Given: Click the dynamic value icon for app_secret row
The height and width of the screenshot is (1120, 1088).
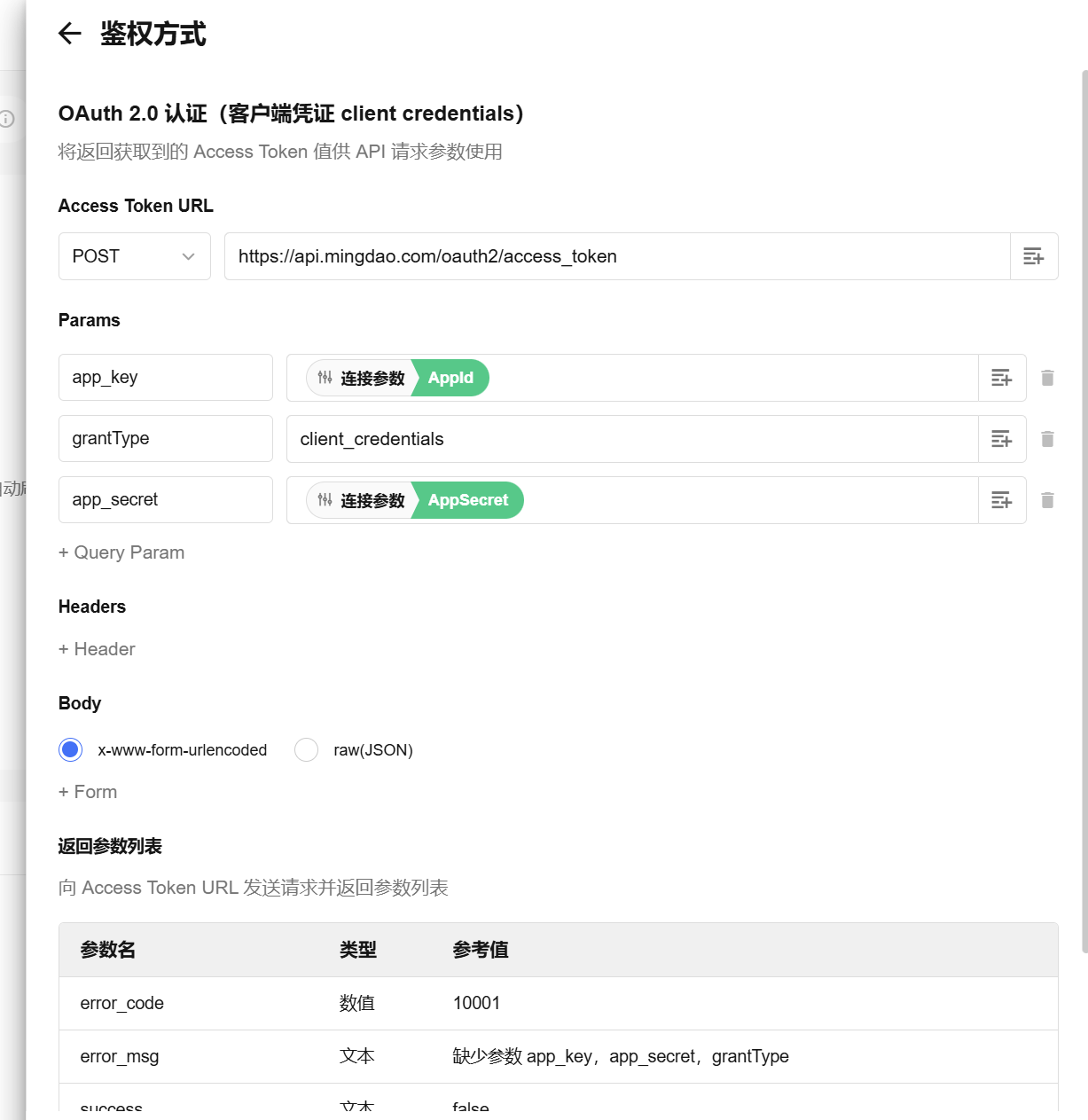Looking at the screenshot, I should click(1001, 499).
